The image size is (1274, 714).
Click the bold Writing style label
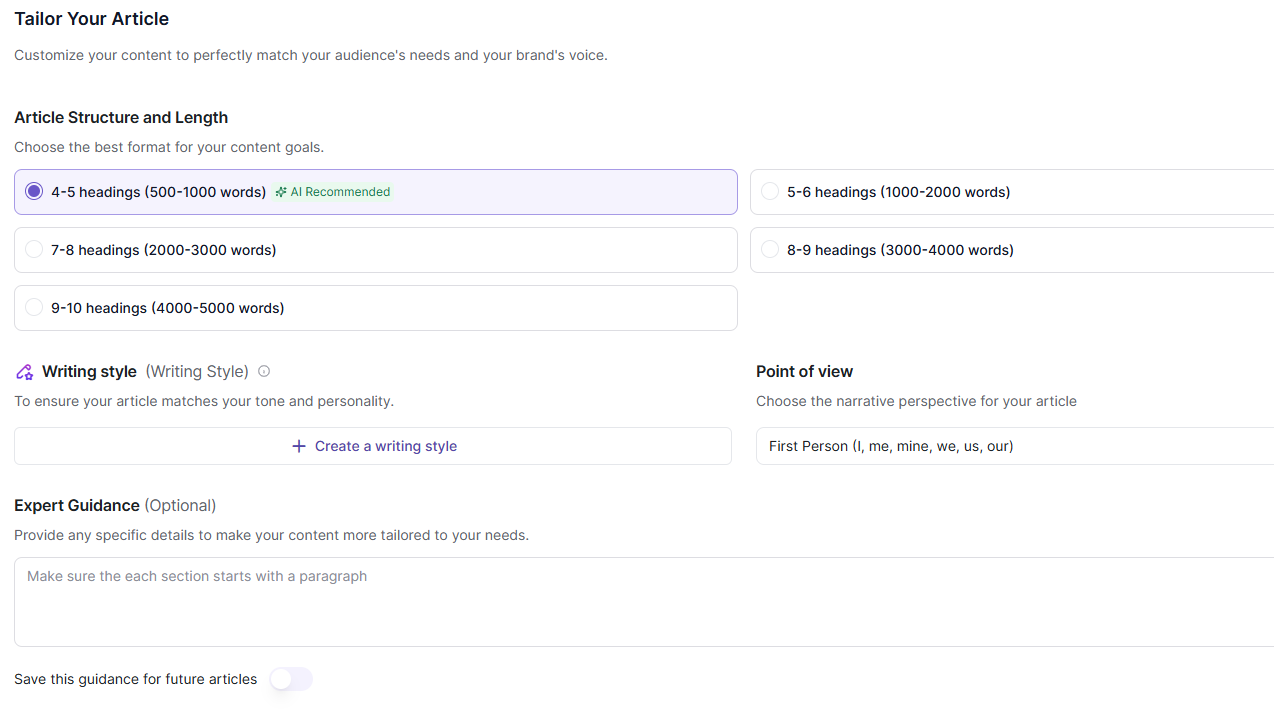[x=89, y=371]
